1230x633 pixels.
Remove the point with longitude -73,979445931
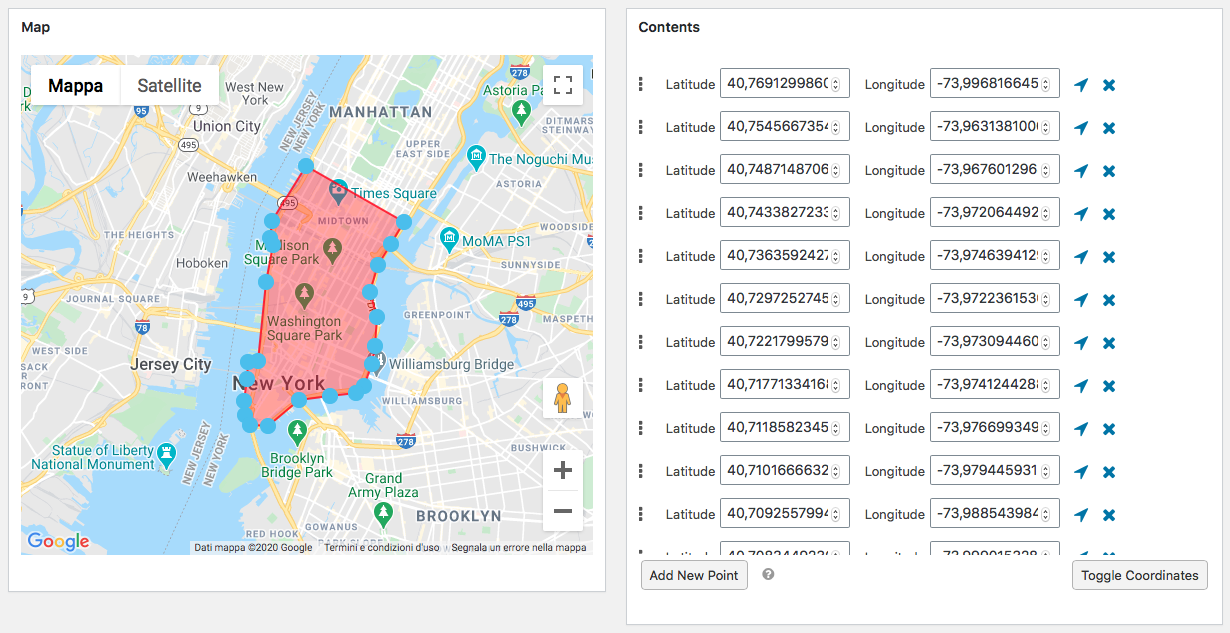click(1109, 472)
